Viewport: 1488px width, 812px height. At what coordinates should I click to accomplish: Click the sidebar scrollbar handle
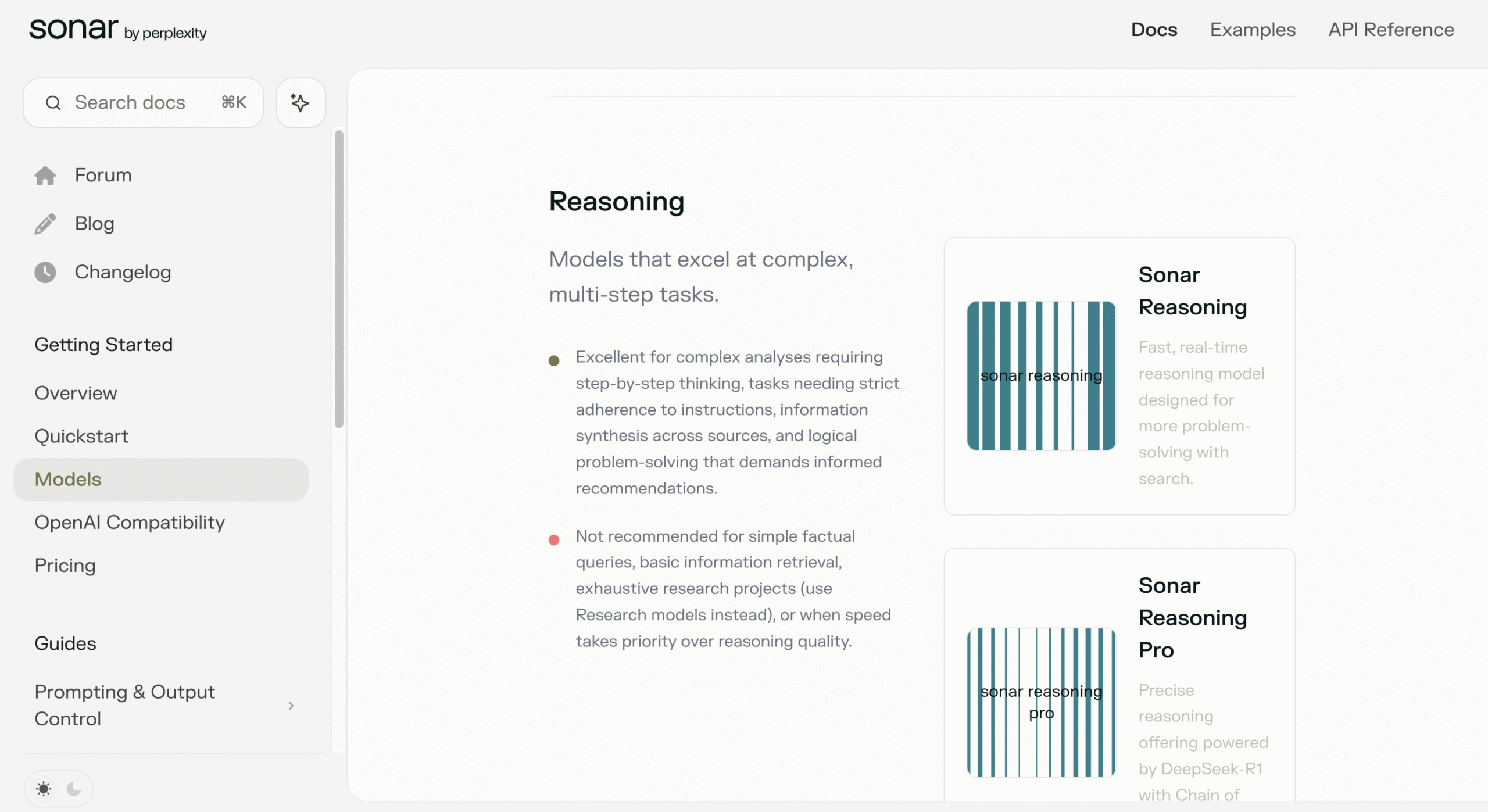click(x=339, y=279)
